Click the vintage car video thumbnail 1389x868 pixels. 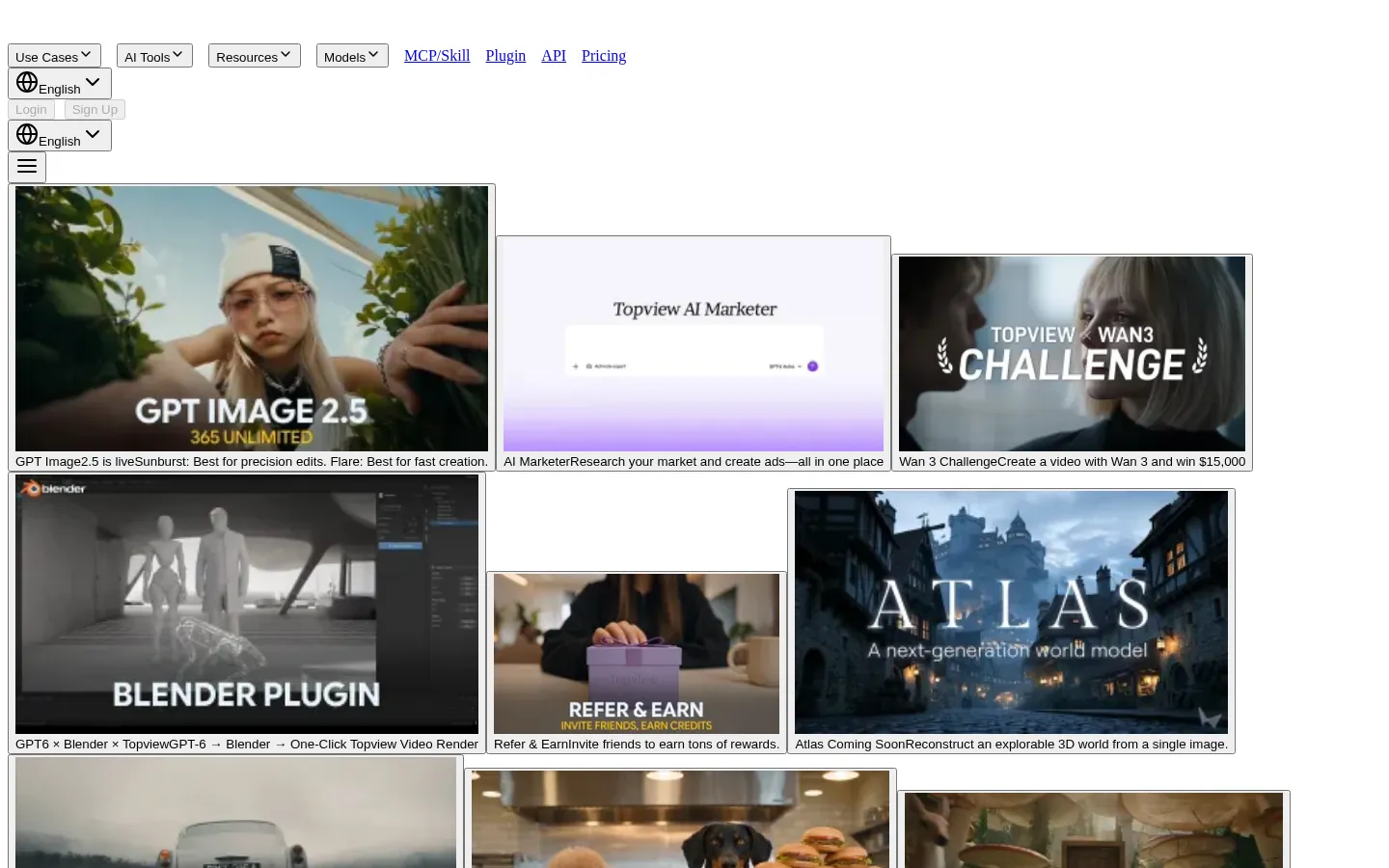[235, 813]
